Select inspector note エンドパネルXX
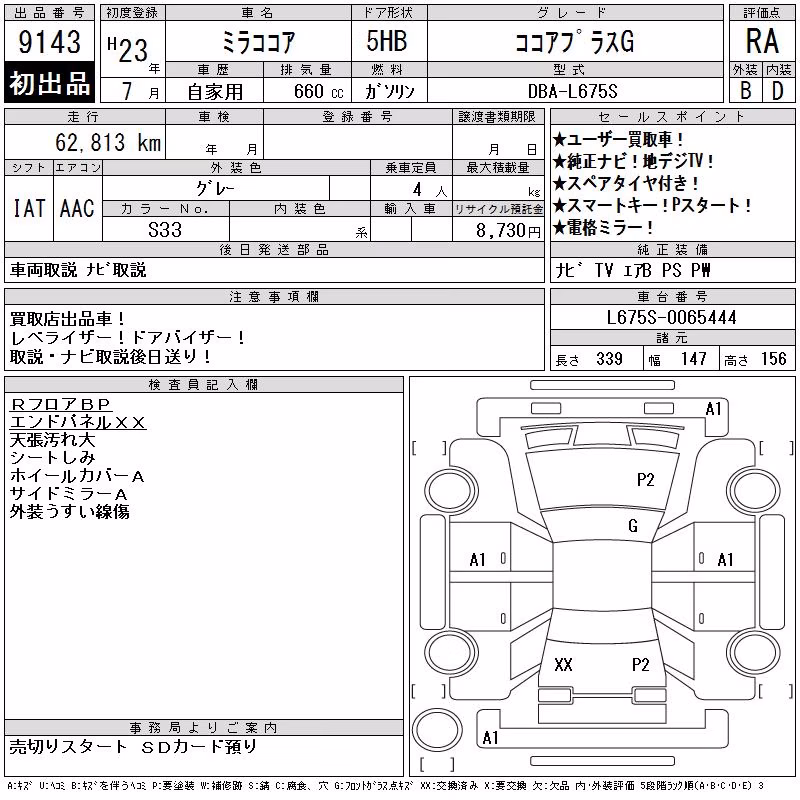The width and height of the screenshot is (800, 800). tap(78, 422)
